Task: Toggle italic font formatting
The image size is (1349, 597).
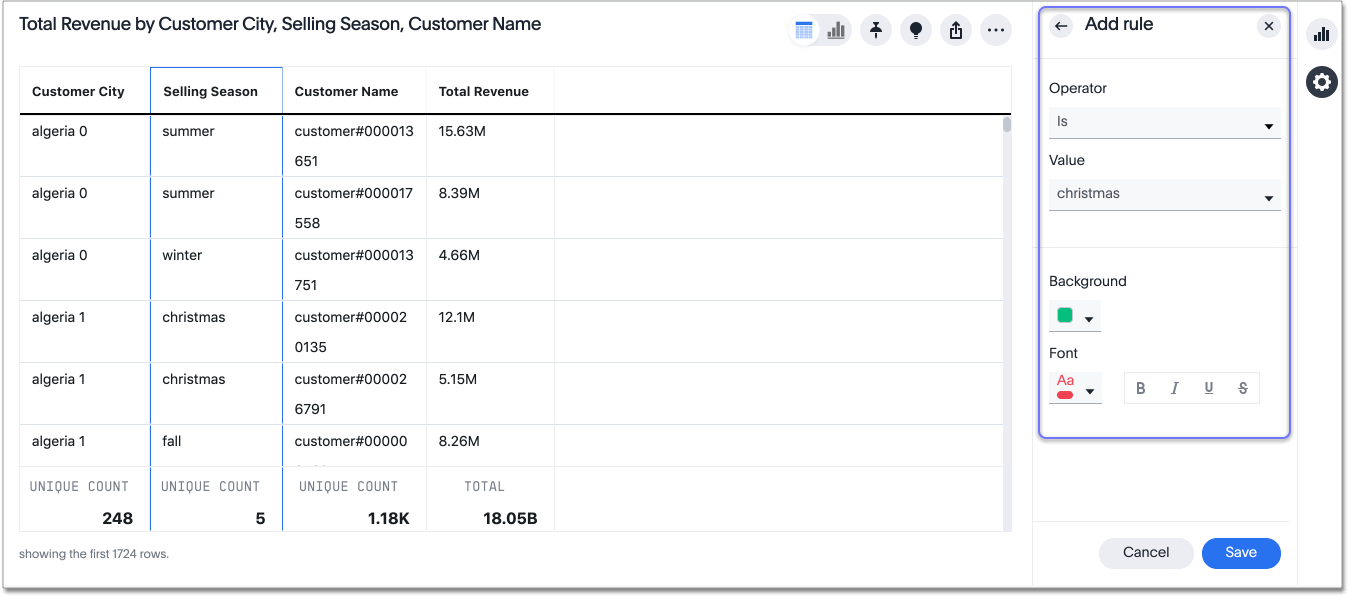Action: coord(1175,388)
